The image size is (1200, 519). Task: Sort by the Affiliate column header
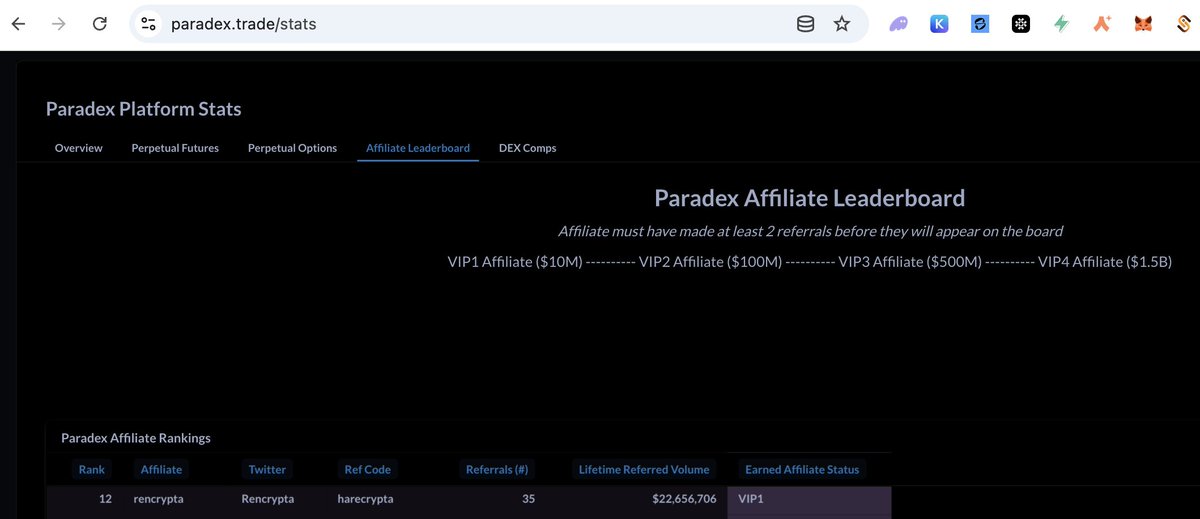162,469
